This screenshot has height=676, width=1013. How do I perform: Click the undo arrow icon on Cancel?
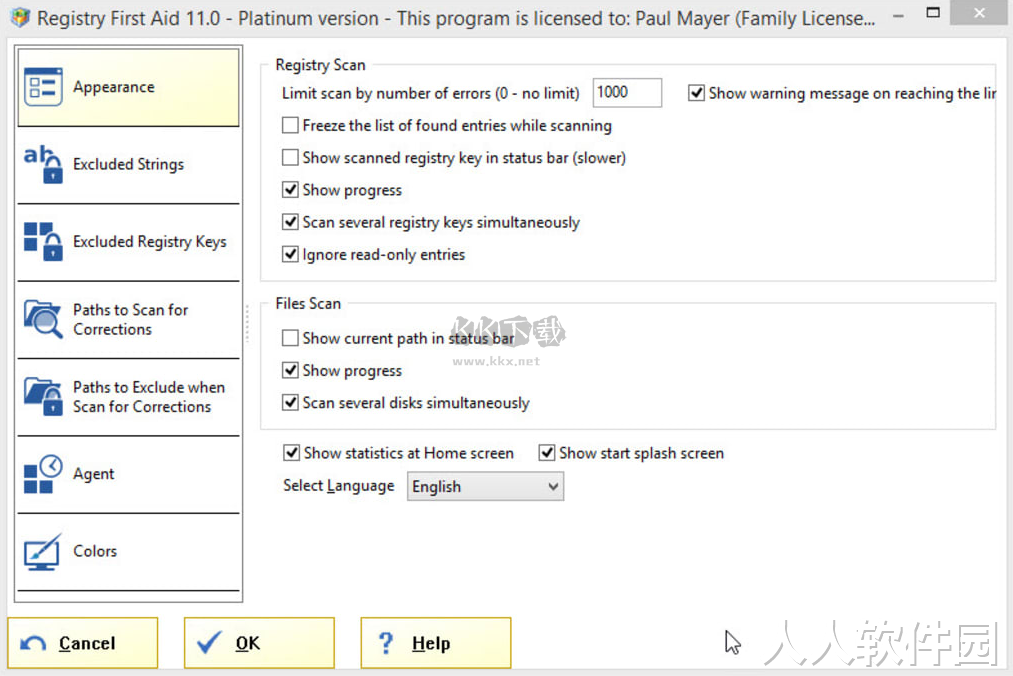pyautogui.click(x=33, y=643)
